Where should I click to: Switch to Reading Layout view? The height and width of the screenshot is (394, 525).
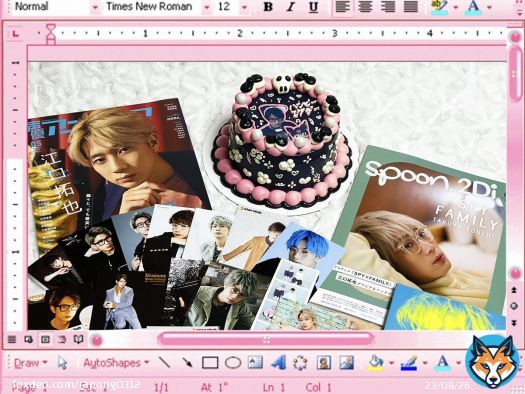pyautogui.click(x=78, y=339)
